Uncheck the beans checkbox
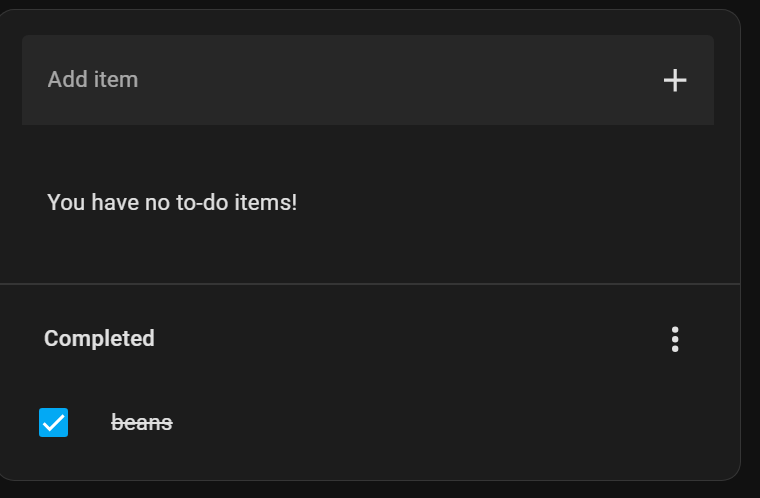The width and height of the screenshot is (760, 498). coord(53,423)
